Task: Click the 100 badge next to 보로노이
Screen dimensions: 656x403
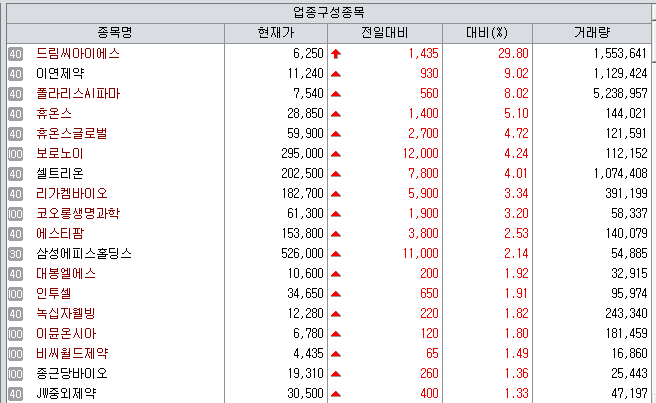Action: coord(15,154)
